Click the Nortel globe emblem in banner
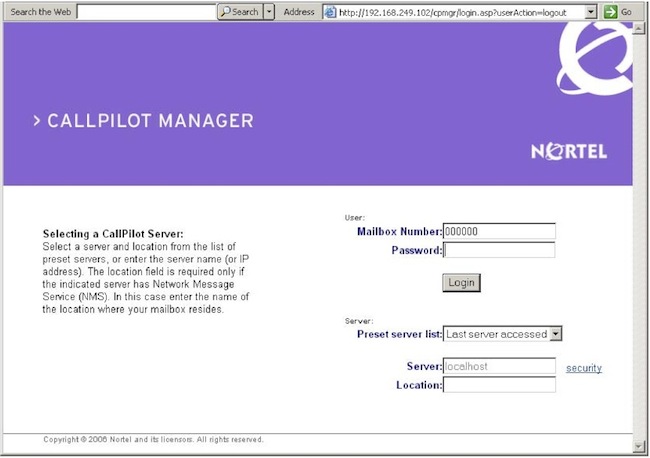The width and height of the screenshot is (650, 458). (x=595, y=58)
